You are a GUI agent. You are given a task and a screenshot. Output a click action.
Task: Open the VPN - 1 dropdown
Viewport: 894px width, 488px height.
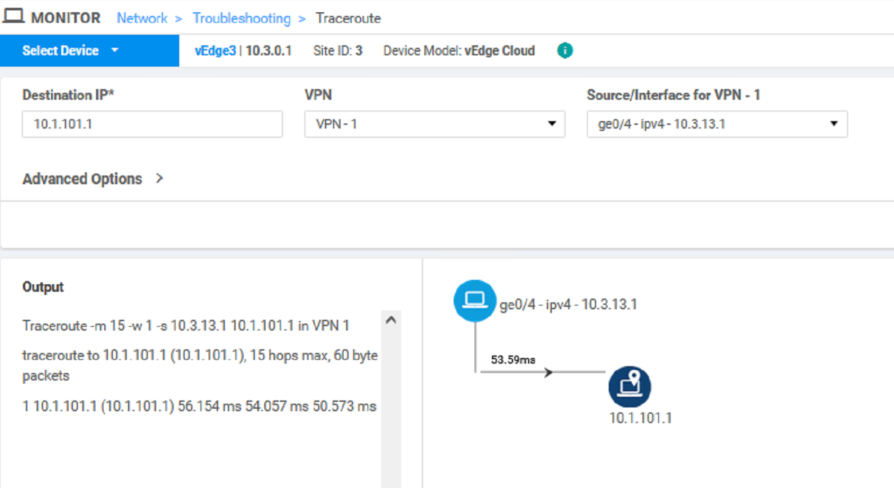pos(434,124)
